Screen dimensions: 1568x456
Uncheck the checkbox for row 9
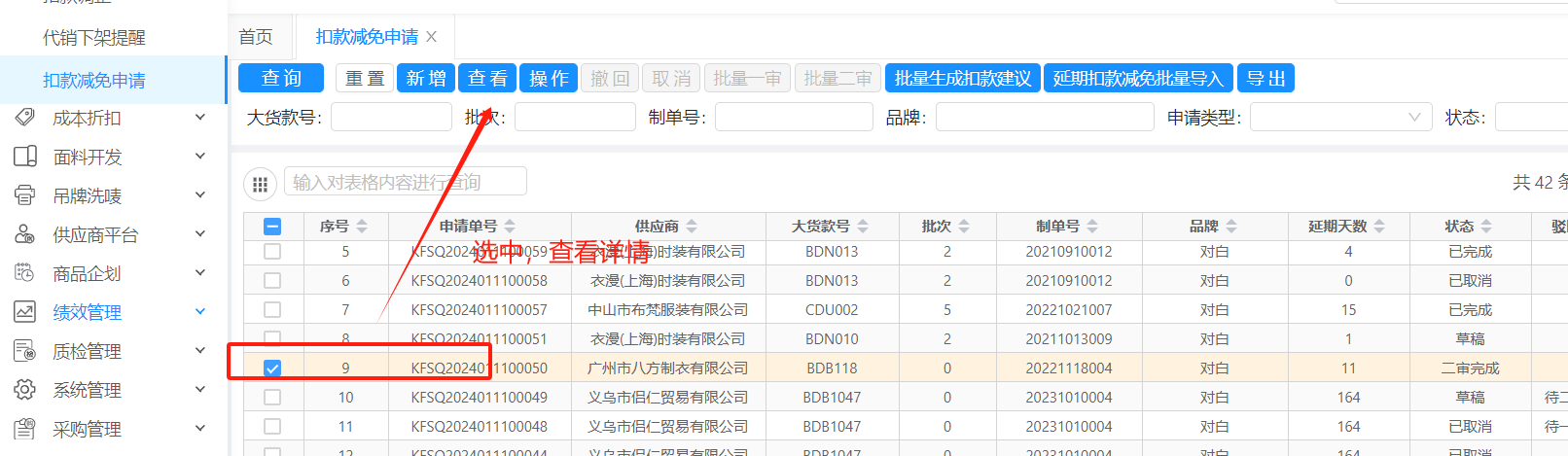click(x=272, y=368)
